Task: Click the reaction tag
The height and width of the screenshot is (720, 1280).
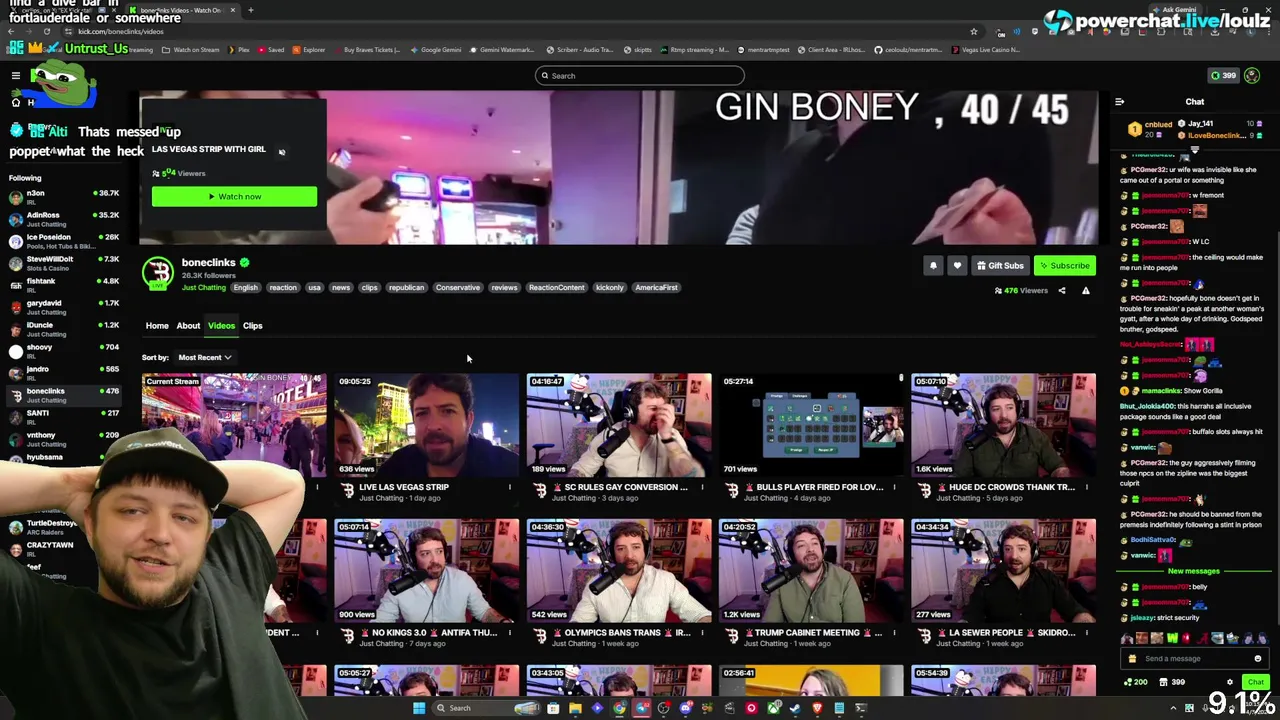Action: click(283, 288)
